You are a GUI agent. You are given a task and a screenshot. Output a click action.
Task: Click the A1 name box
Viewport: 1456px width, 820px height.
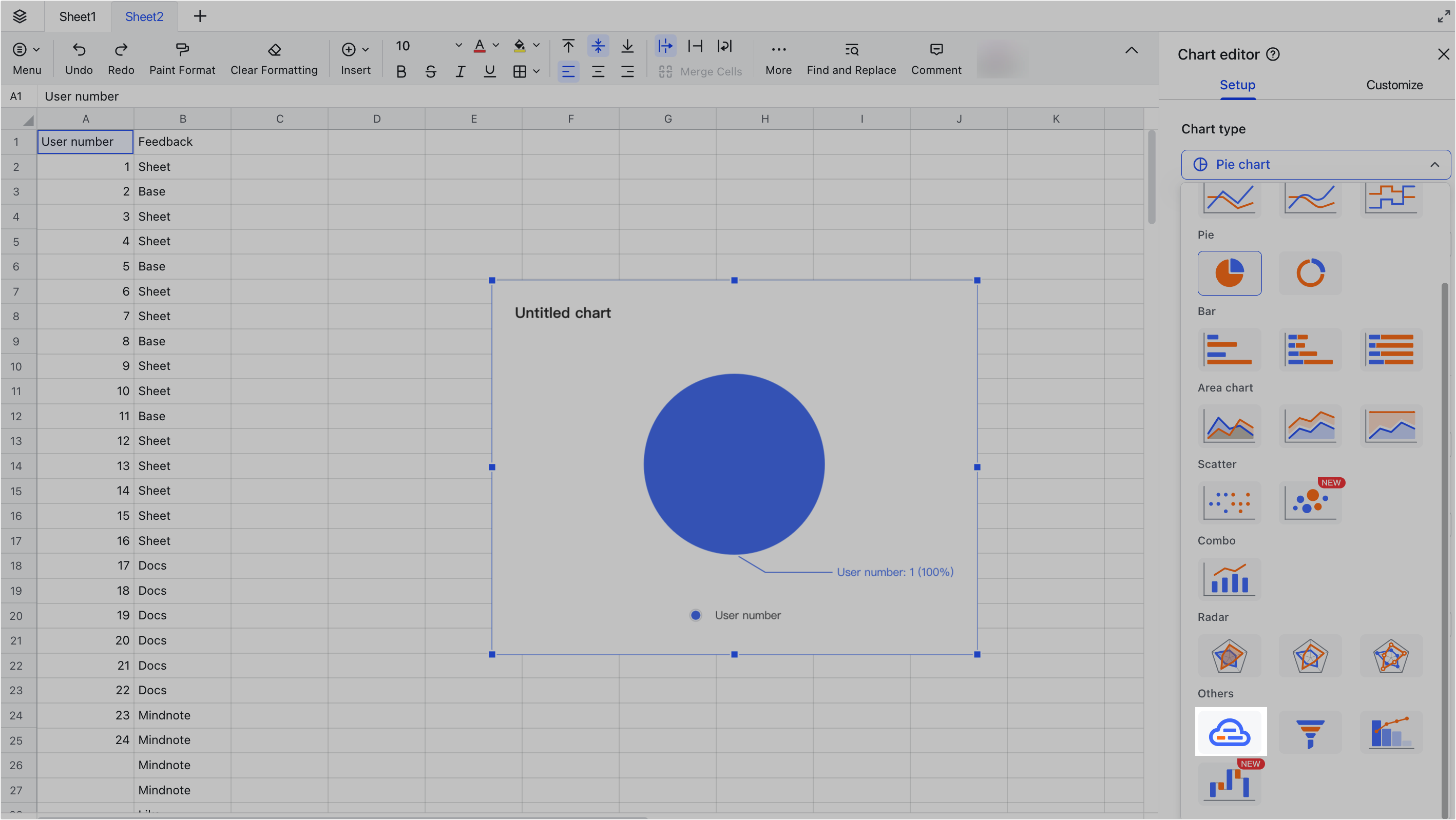pyautogui.click(x=16, y=96)
